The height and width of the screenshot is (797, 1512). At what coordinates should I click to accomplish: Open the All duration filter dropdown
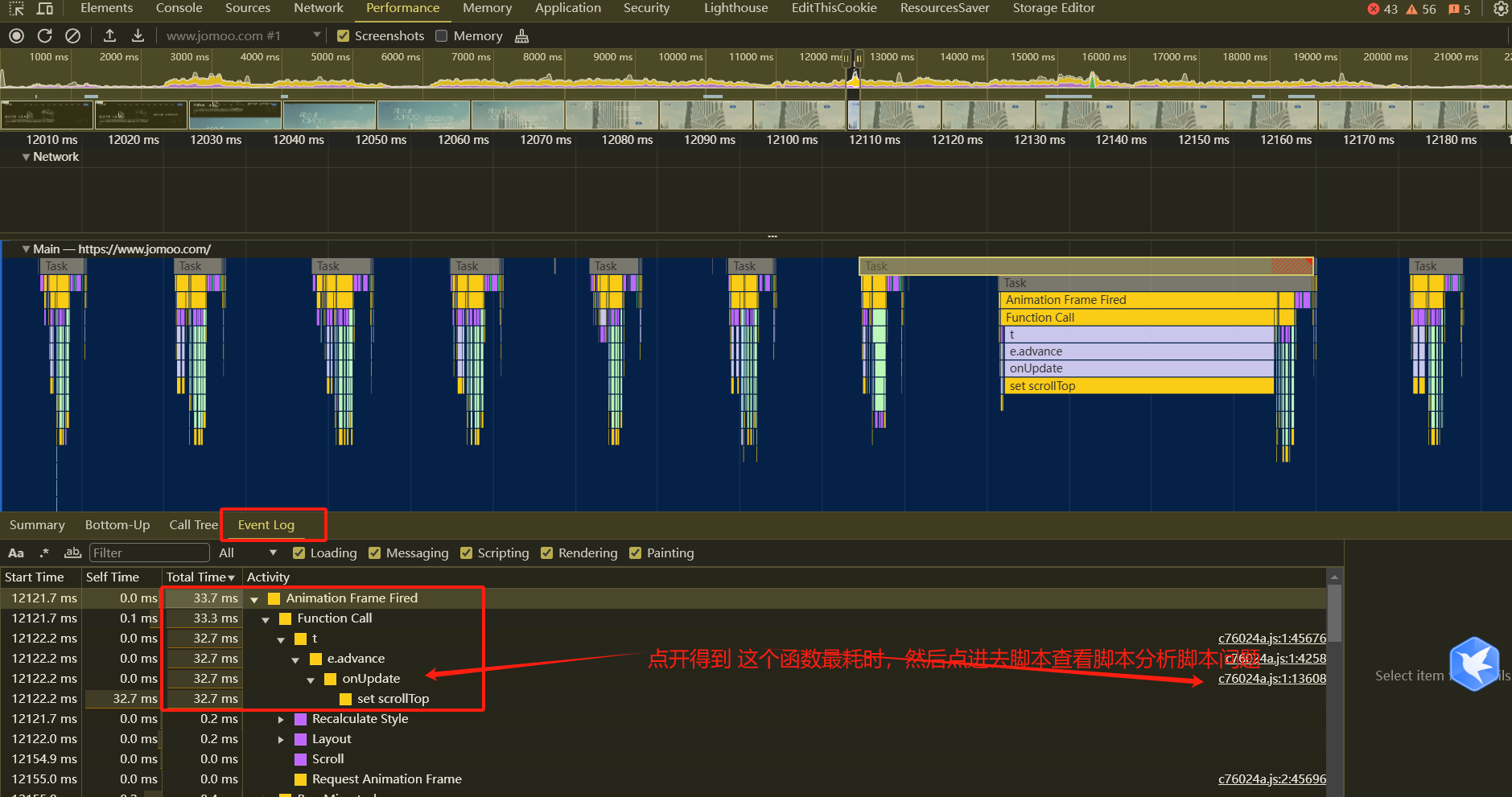pos(247,553)
